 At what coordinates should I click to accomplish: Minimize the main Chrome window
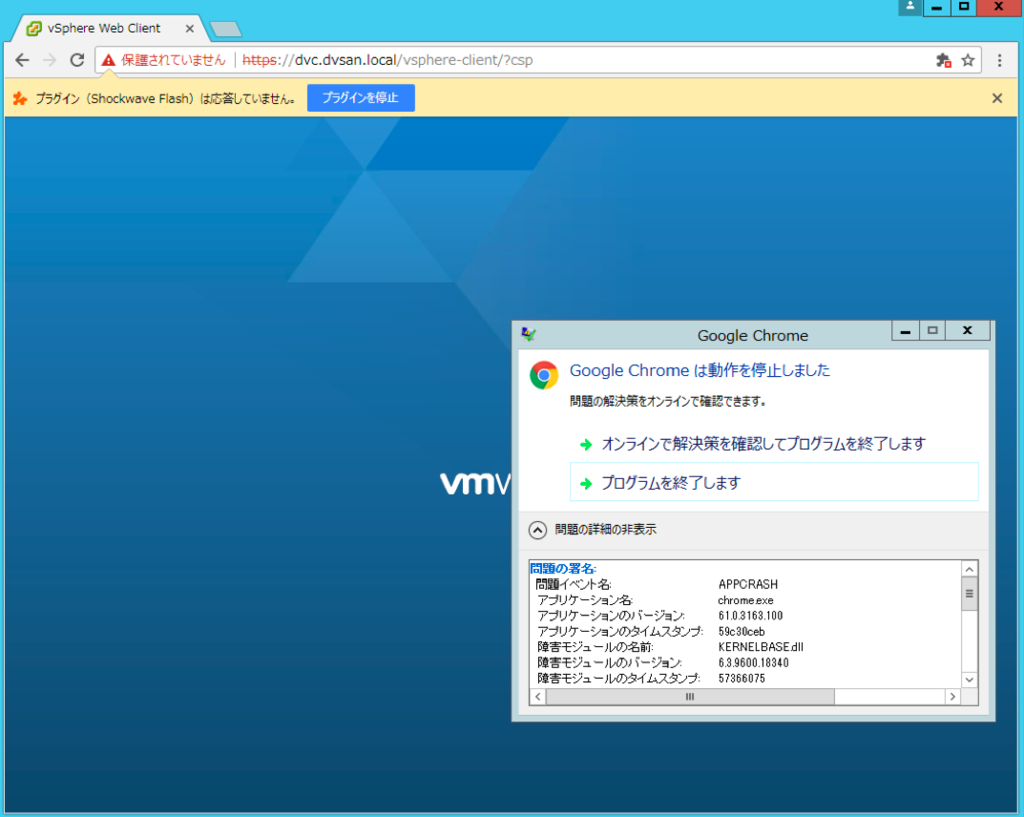point(936,7)
